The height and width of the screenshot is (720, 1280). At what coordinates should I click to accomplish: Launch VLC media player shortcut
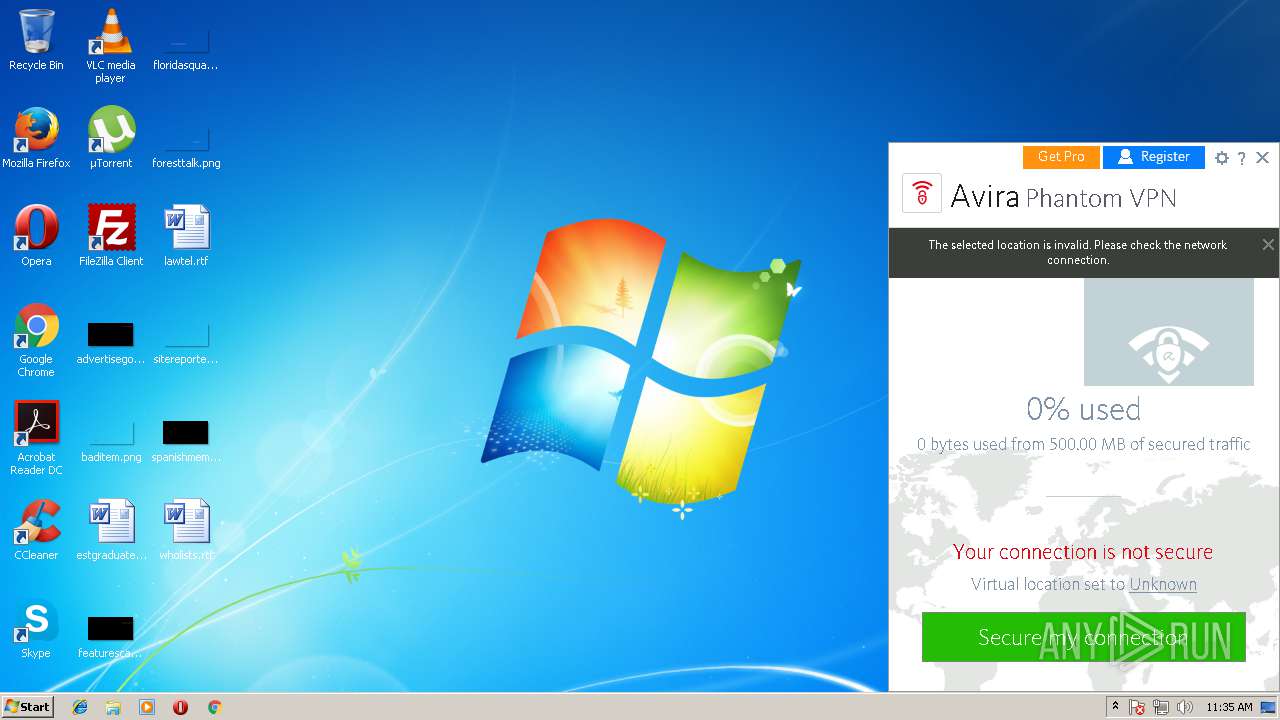click(x=110, y=46)
